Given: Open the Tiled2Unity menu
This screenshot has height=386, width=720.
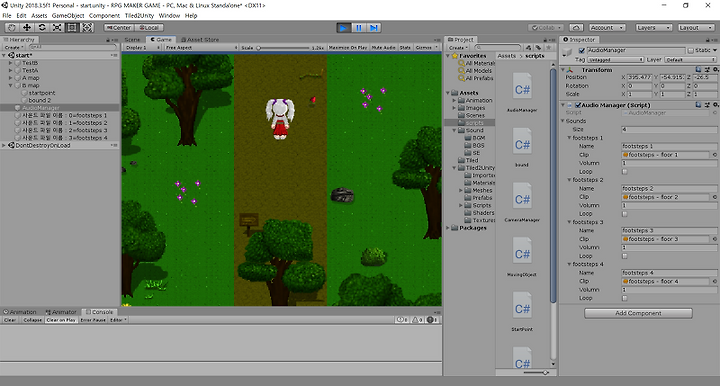Looking at the screenshot, I should tap(139, 16).
